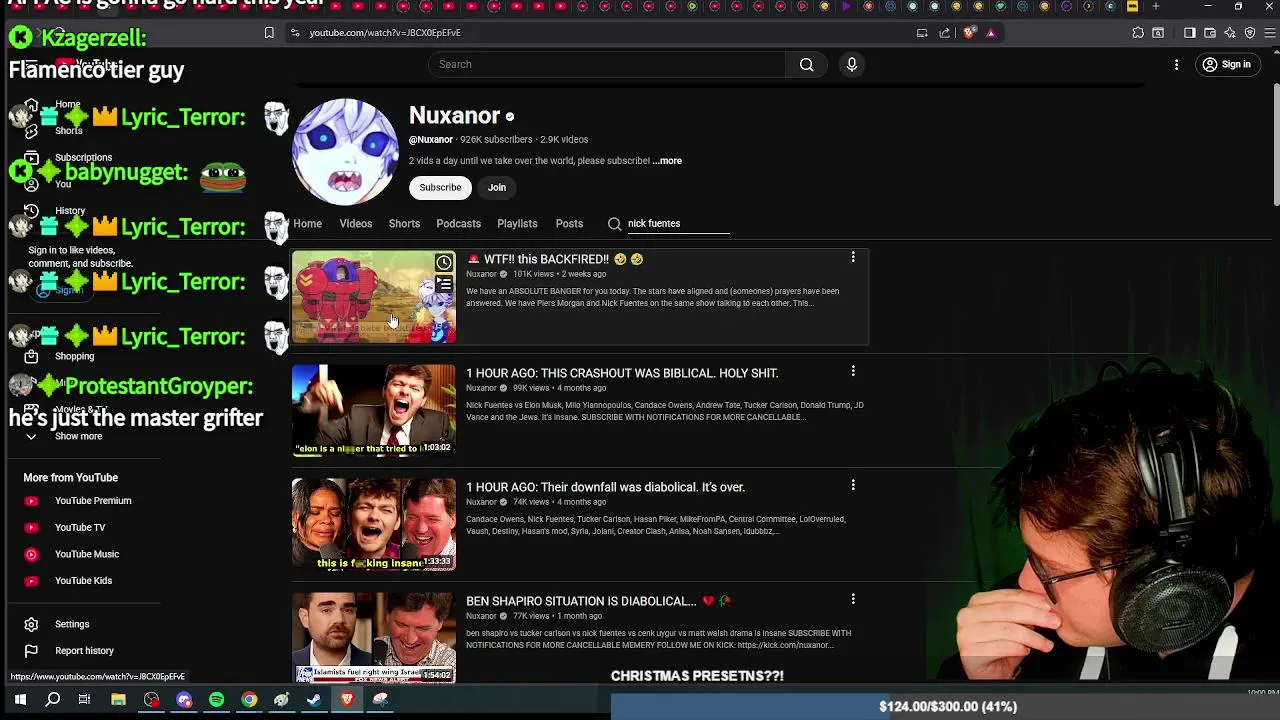Open Task View on the taskbar
Screen dimensions: 1280x720
click(x=85, y=700)
